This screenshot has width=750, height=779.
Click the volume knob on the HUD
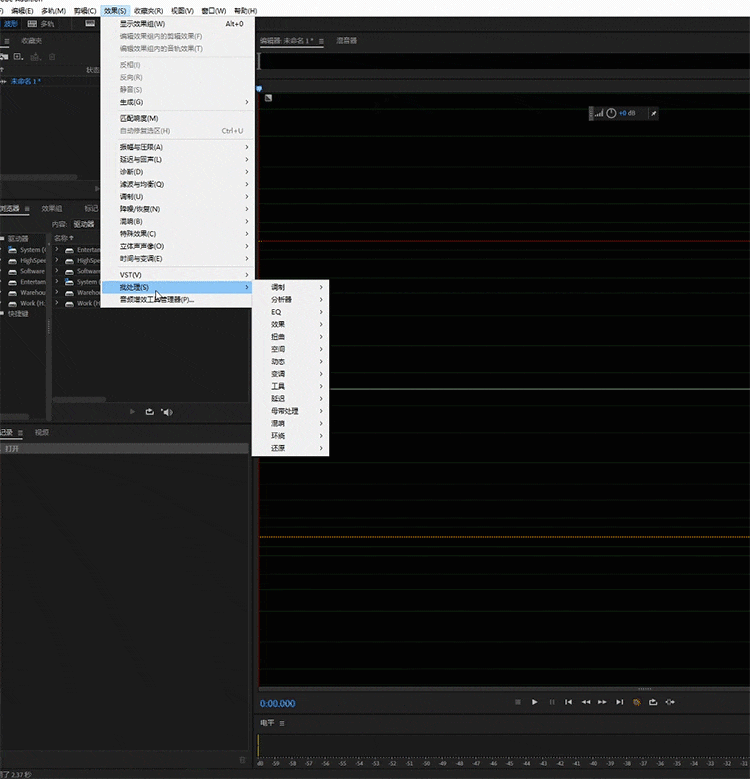click(611, 114)
